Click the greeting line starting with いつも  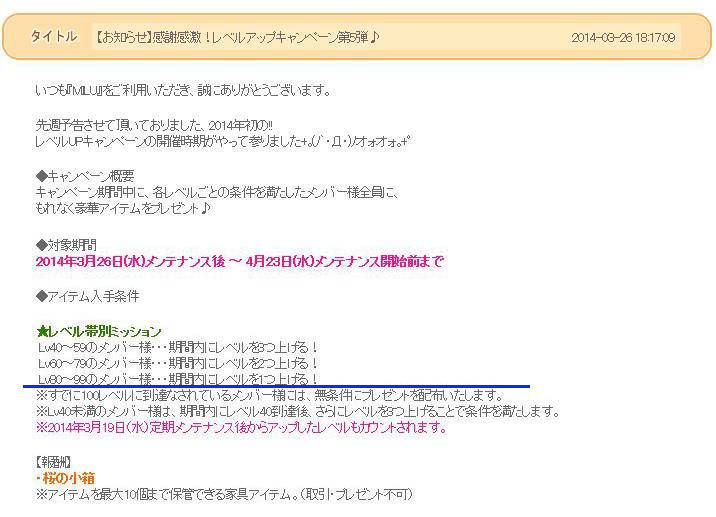[x=182, y=90]
